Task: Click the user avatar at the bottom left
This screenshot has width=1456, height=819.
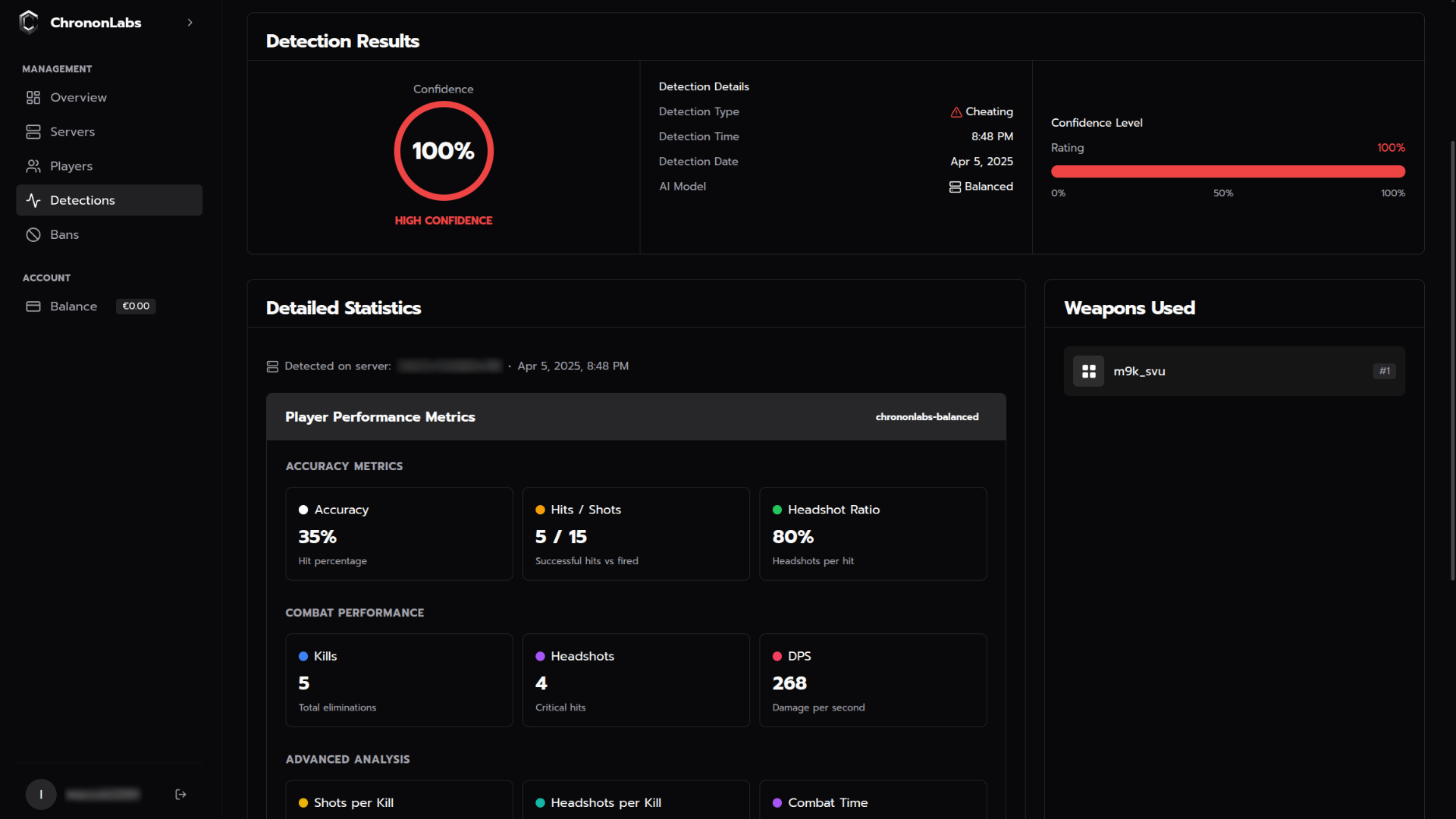Action: pyautogui.click(x=41, y=794)
